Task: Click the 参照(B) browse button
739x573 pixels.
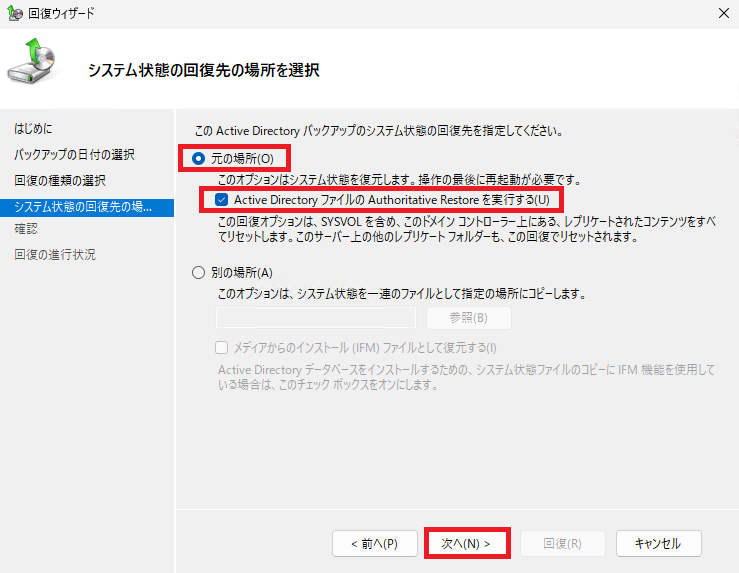Action: (x=468, y=318)
